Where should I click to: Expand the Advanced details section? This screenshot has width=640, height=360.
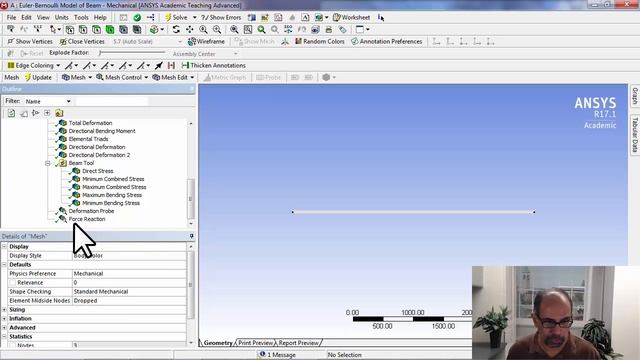pyautogui.click(x=4, y=328)
